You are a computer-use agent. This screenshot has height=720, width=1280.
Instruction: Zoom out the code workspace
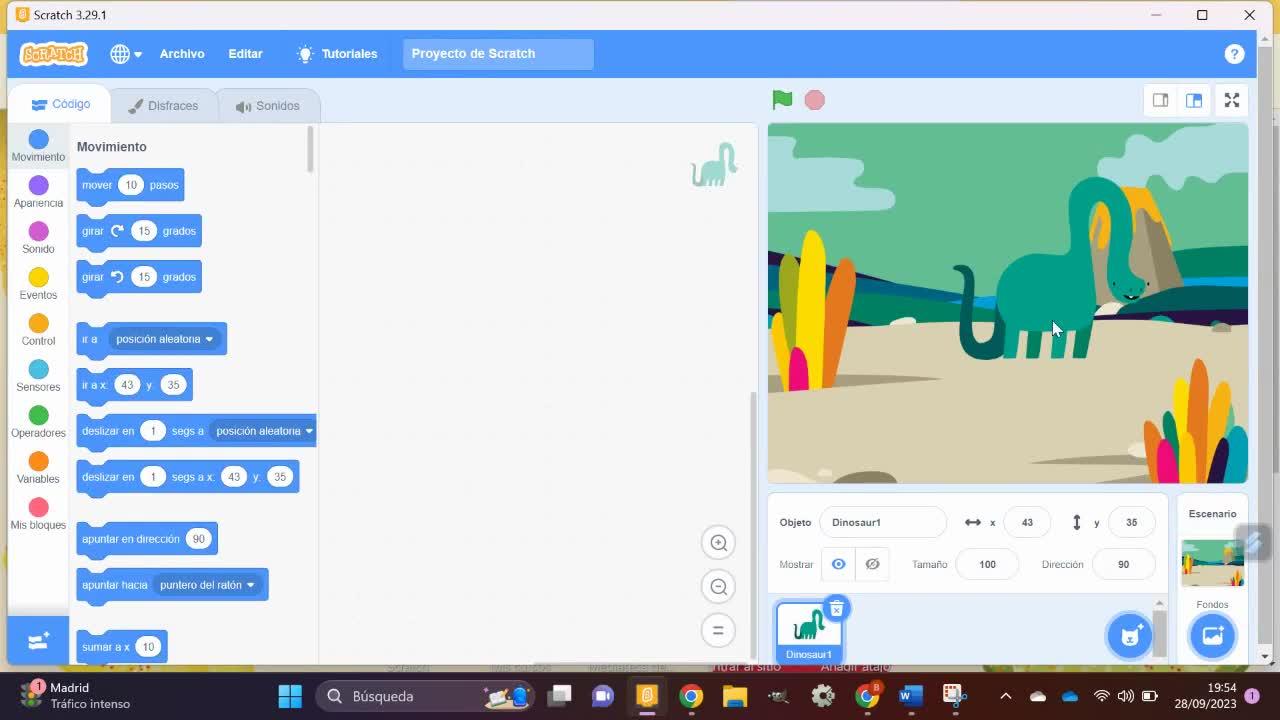coord(718,587)
